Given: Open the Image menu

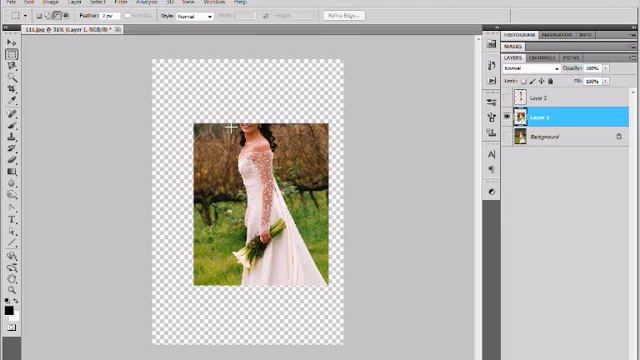Looking at the screenshot, I should (51, 2).
